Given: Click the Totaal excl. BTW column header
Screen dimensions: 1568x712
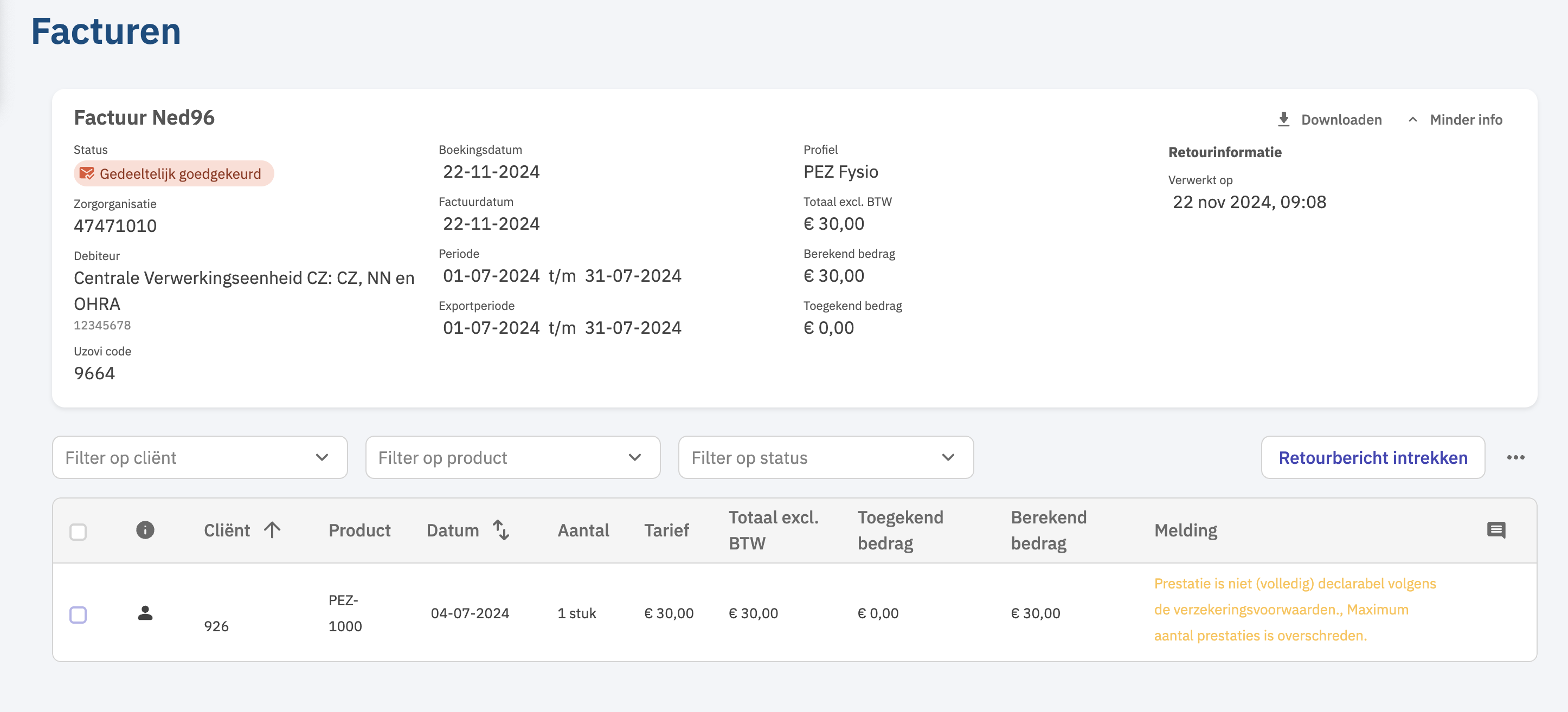Looking at the screenshot, I should pos(774,530).
